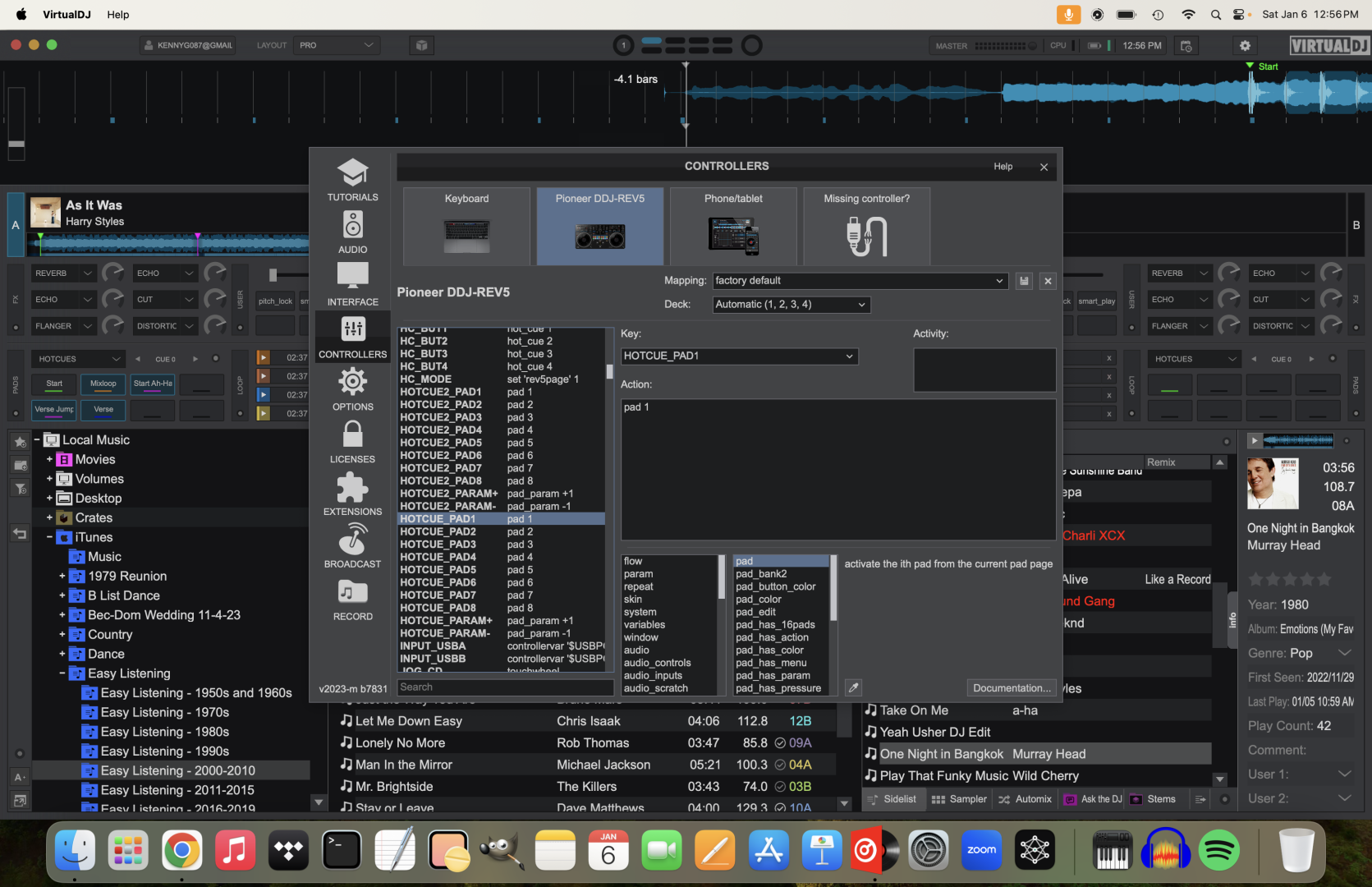Select the Options settings icon

click(x=352, y=388)
